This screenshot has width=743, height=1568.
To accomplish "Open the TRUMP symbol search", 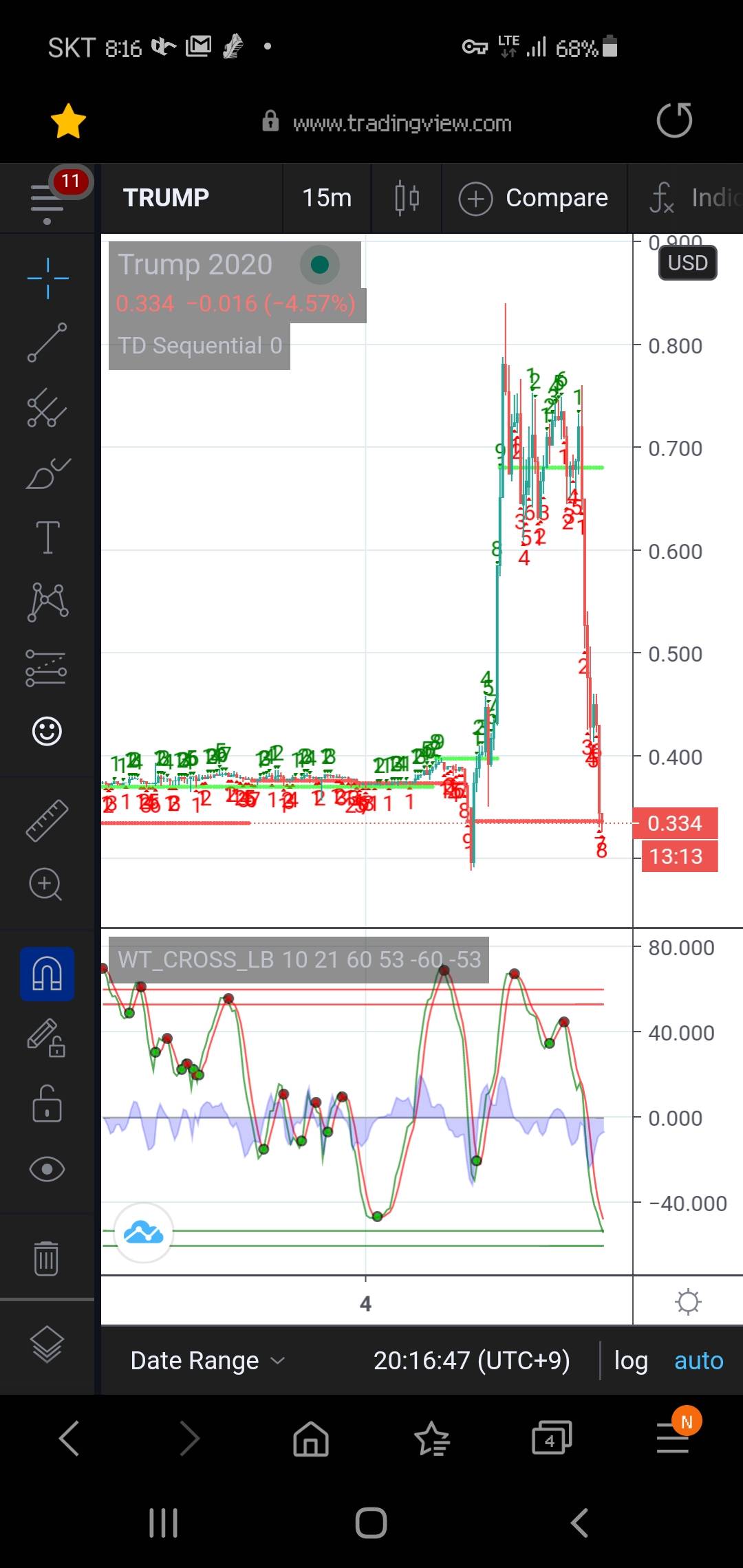I will (166, 198).
